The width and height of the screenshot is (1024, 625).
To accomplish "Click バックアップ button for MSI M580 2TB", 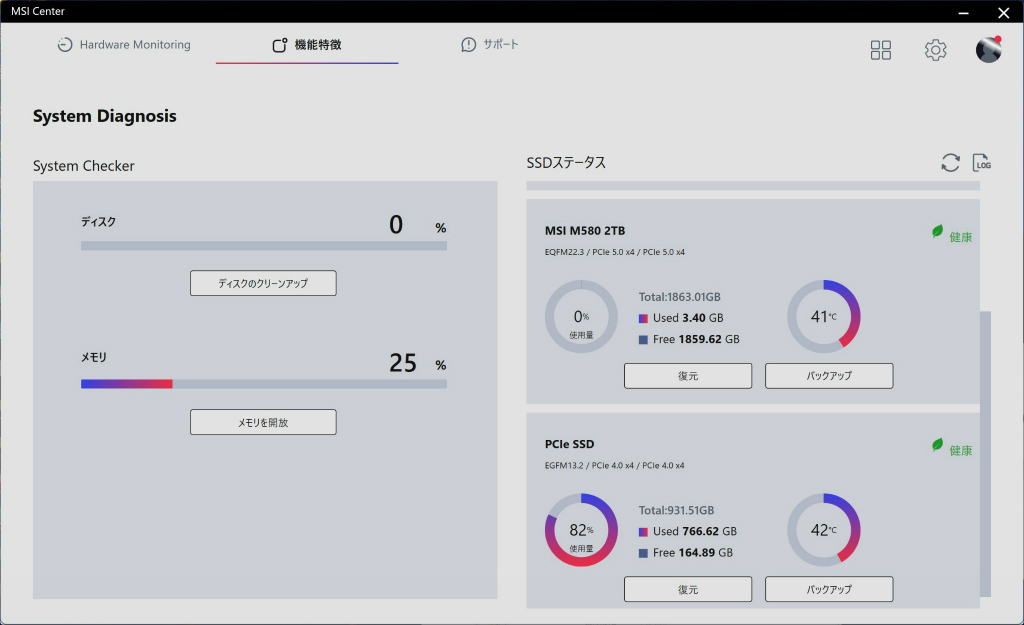I will 829,376.
